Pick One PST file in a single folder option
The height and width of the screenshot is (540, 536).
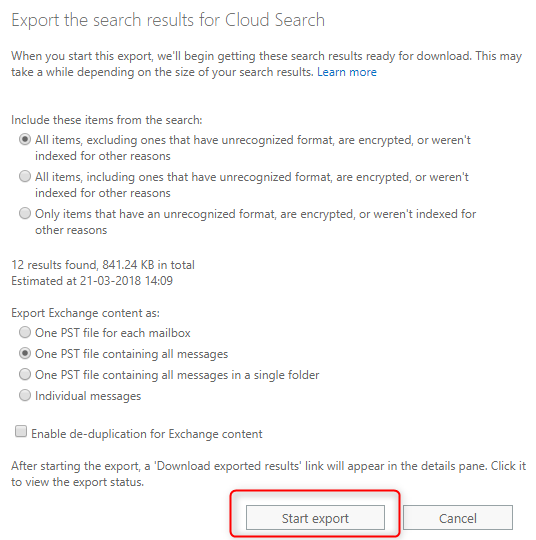pos(25,375)
